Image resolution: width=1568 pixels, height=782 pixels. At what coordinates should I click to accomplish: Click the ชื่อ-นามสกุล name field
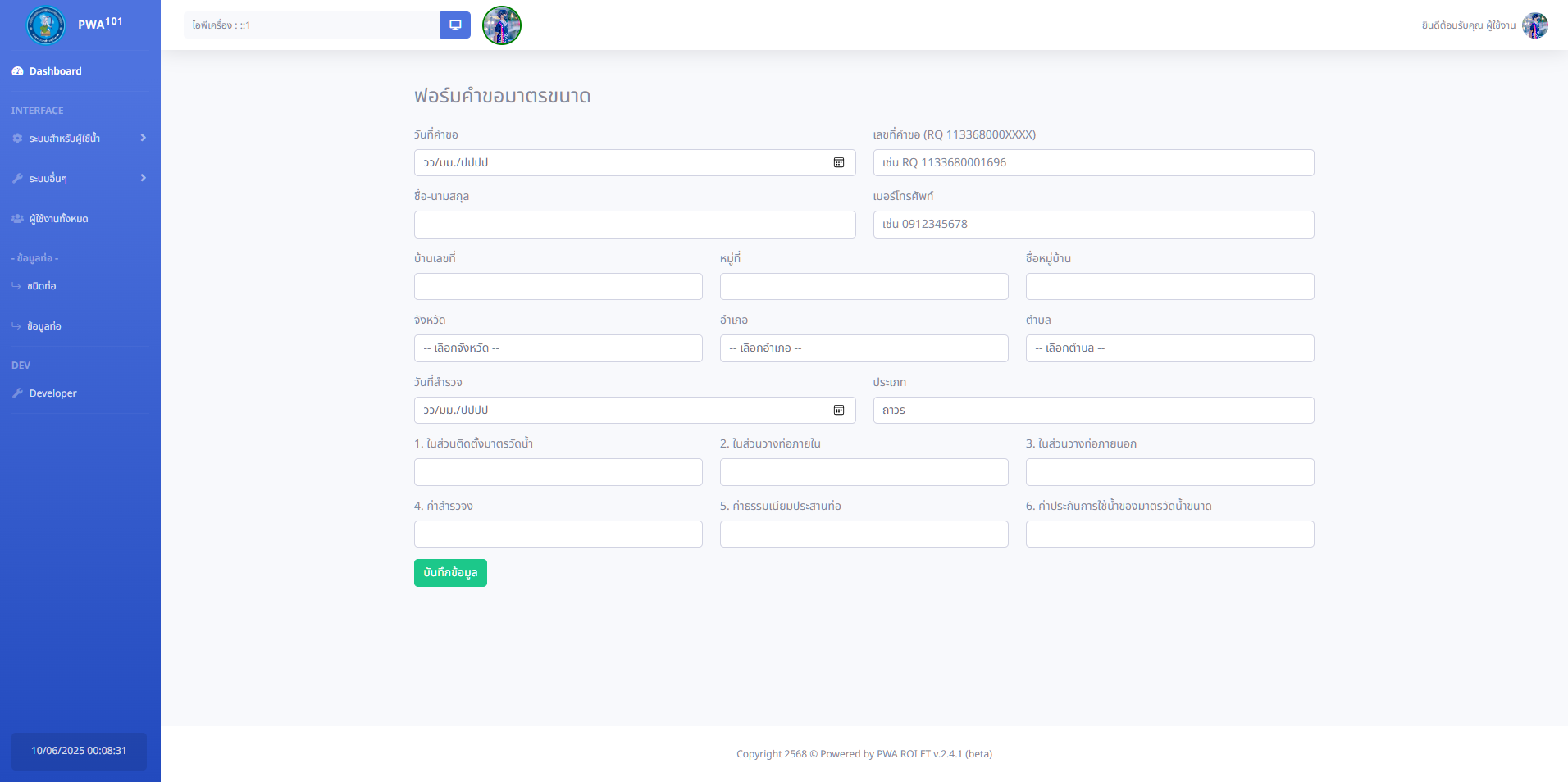(x=635, y=225)
